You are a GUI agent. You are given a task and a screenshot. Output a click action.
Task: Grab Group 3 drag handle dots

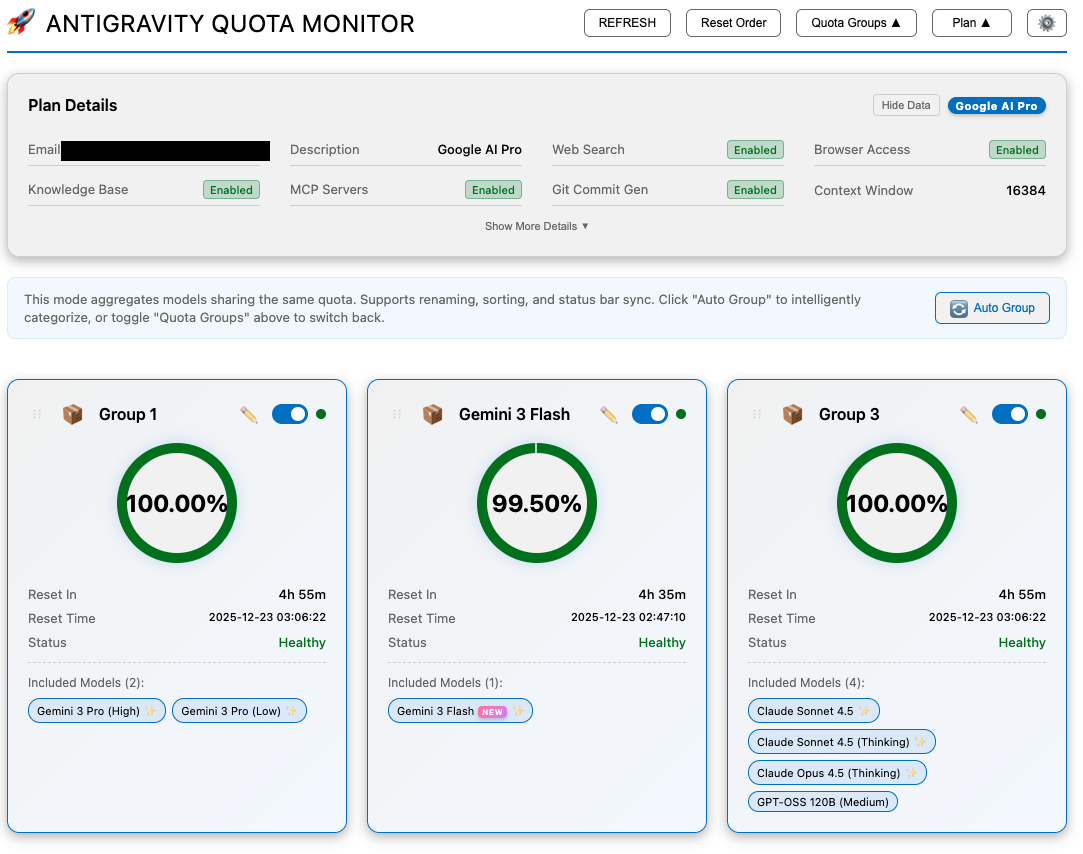pos(757,414)
